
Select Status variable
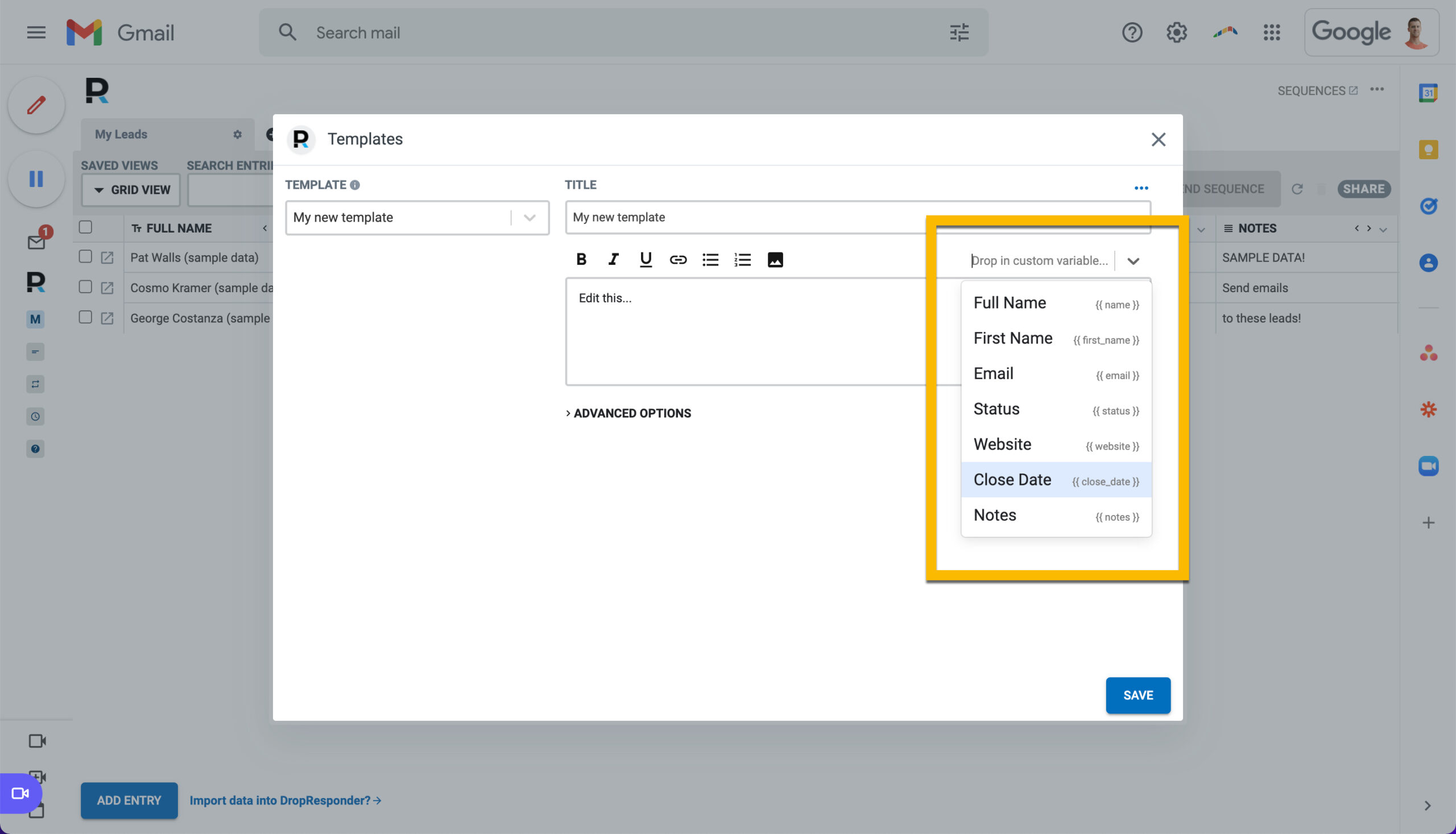[1056, 409]
